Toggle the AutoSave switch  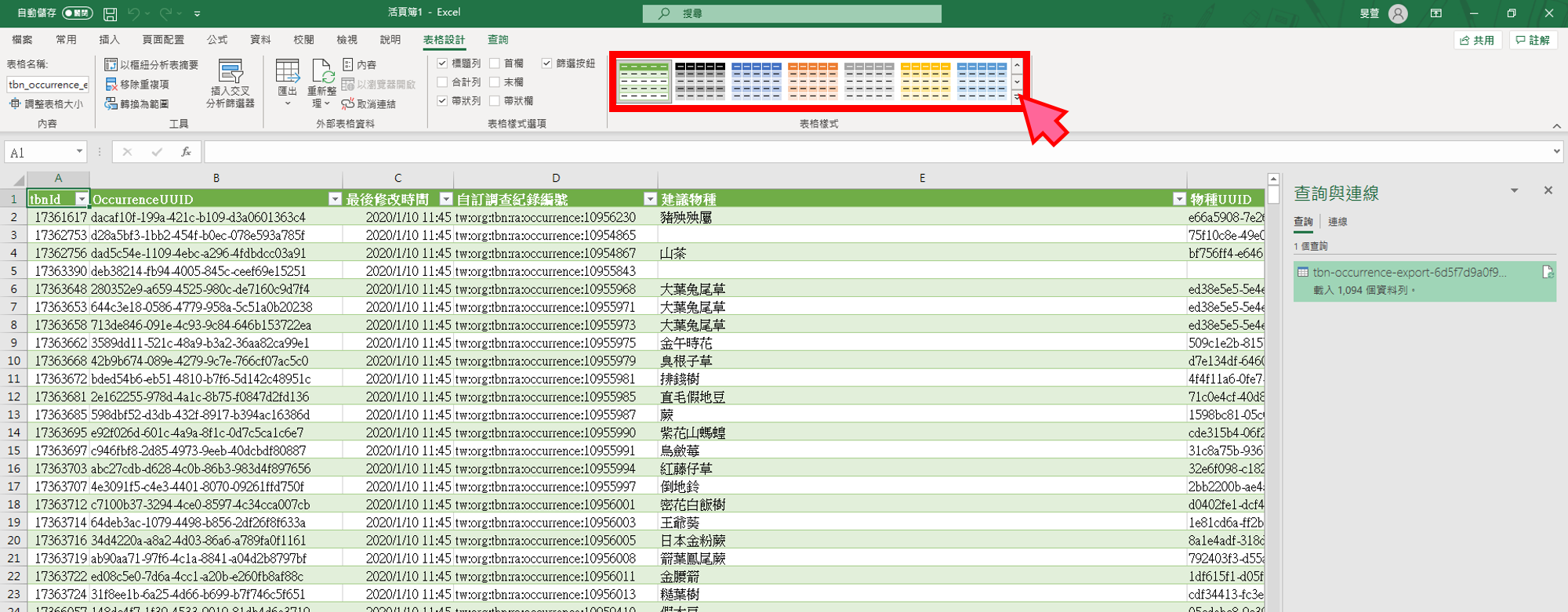pos(77,13)
